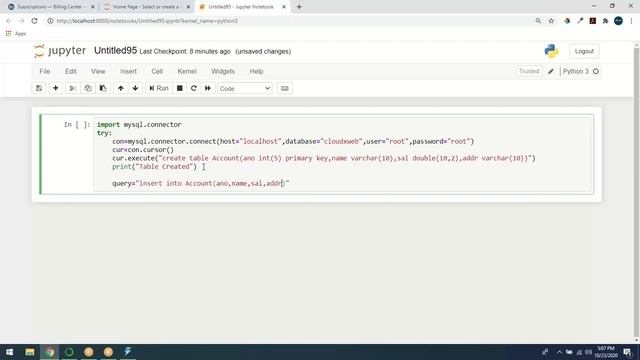Open the Kernel menu
640x360 pixels.
pos(187,71)
